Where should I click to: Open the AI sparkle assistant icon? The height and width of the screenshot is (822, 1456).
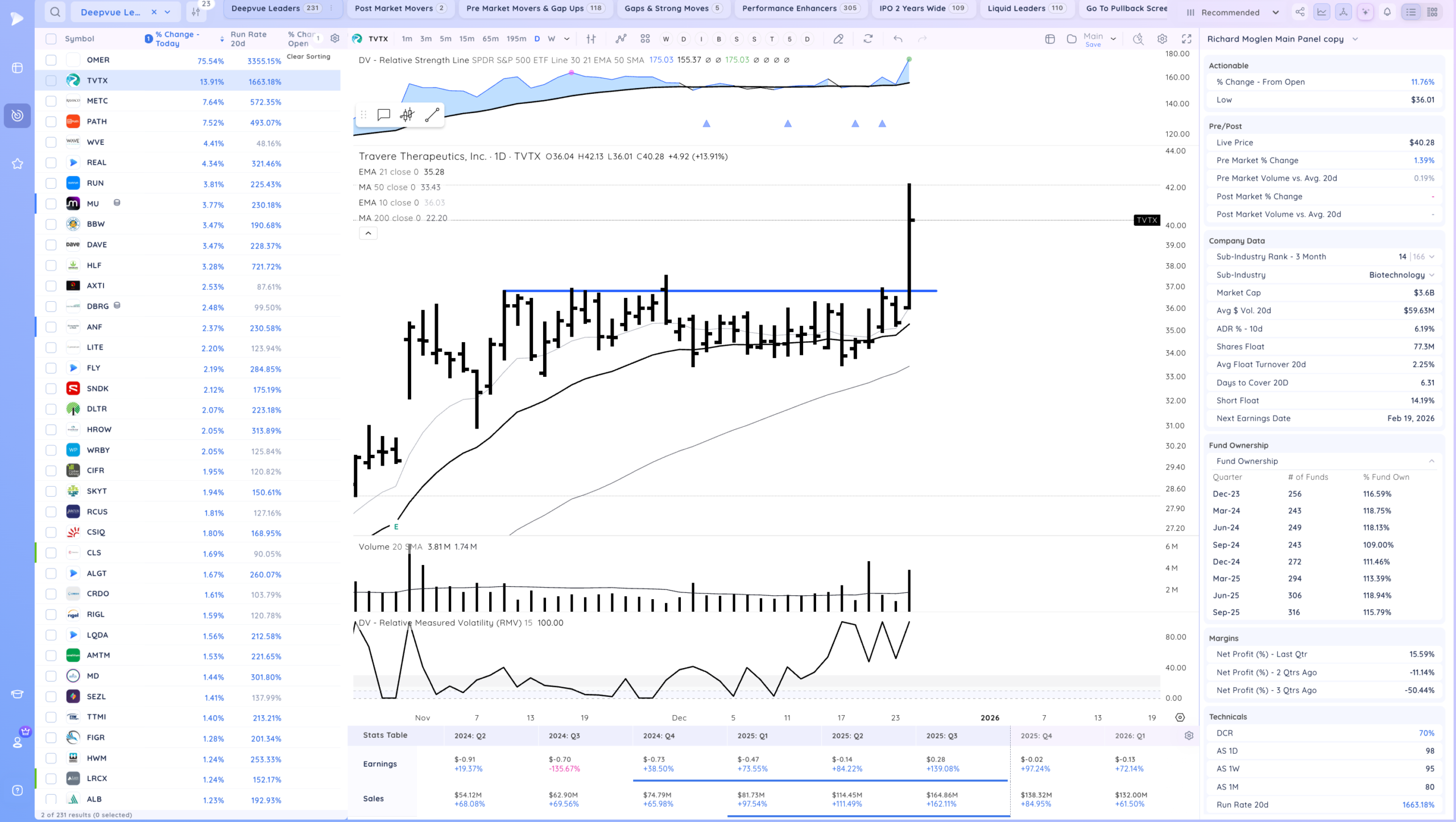[x=1365, y=12]
